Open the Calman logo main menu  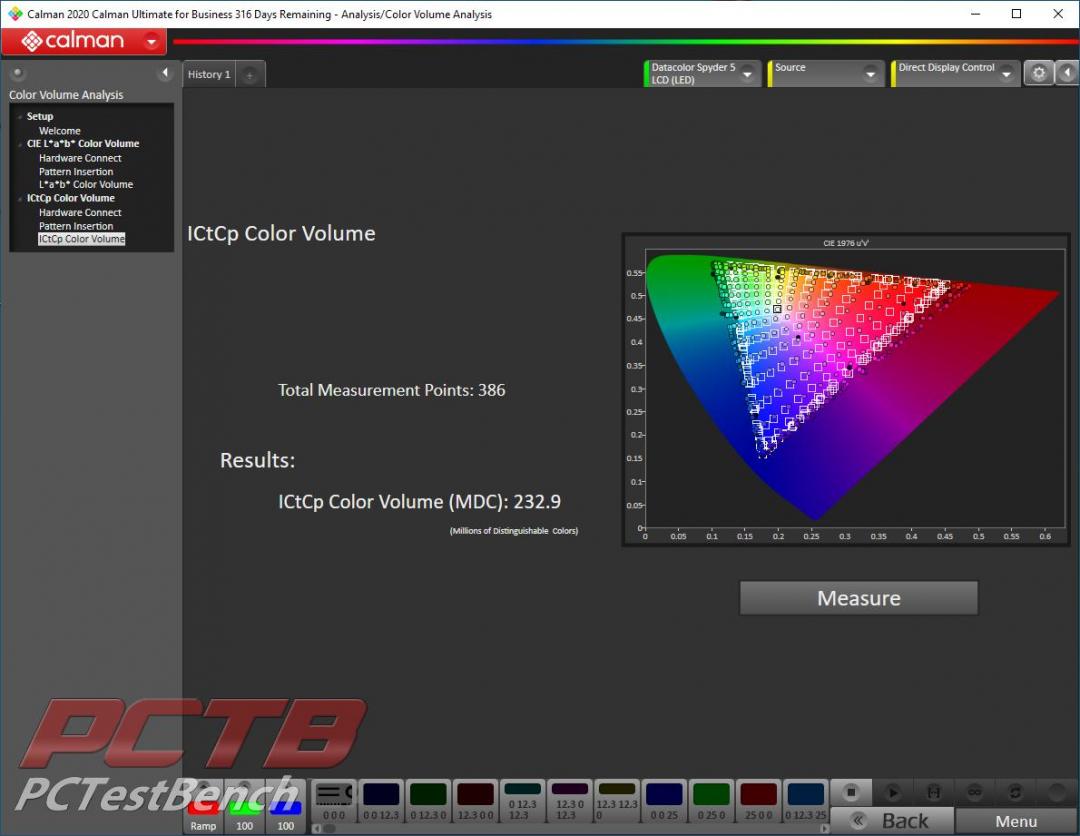click(84, 41)
